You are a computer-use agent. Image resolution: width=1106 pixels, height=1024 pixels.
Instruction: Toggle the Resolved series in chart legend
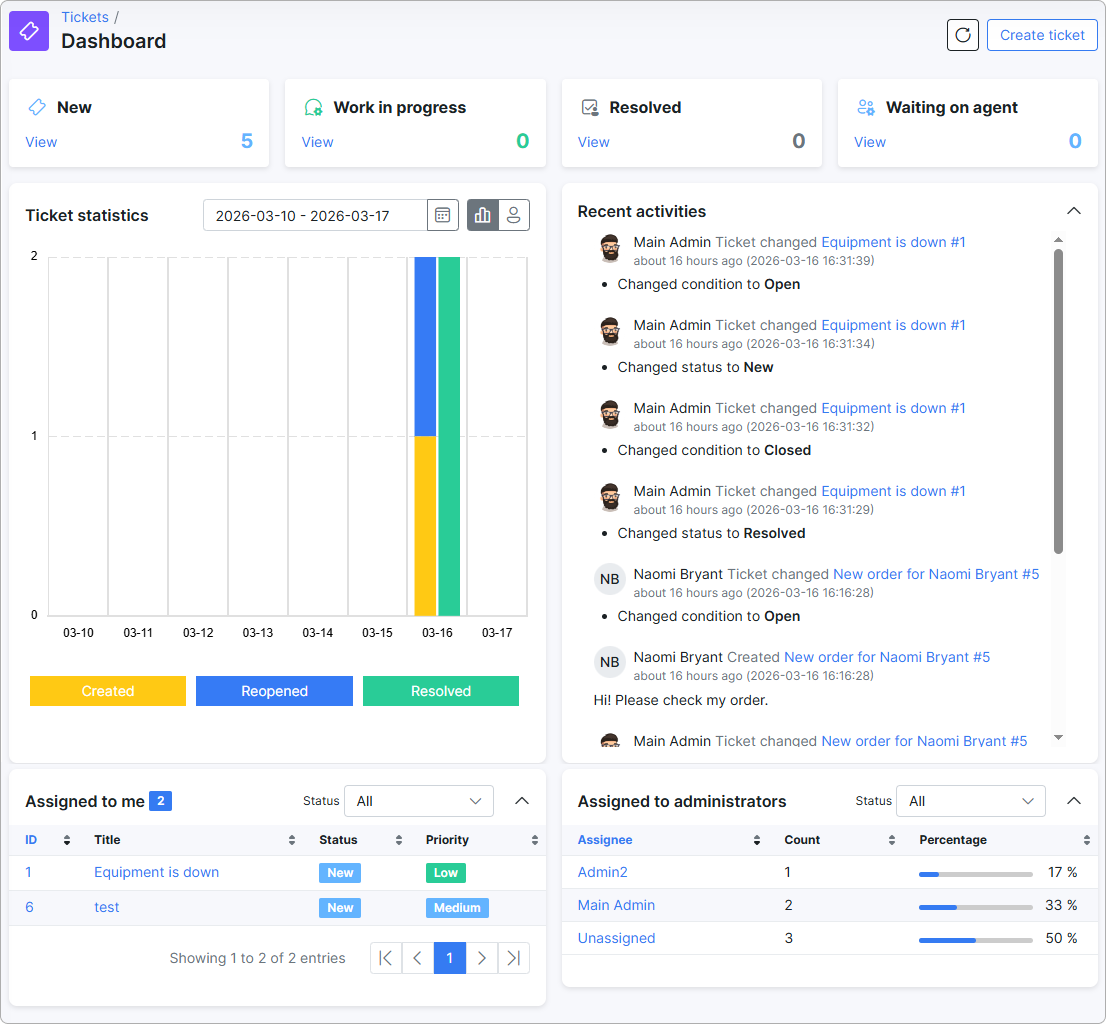441,691
